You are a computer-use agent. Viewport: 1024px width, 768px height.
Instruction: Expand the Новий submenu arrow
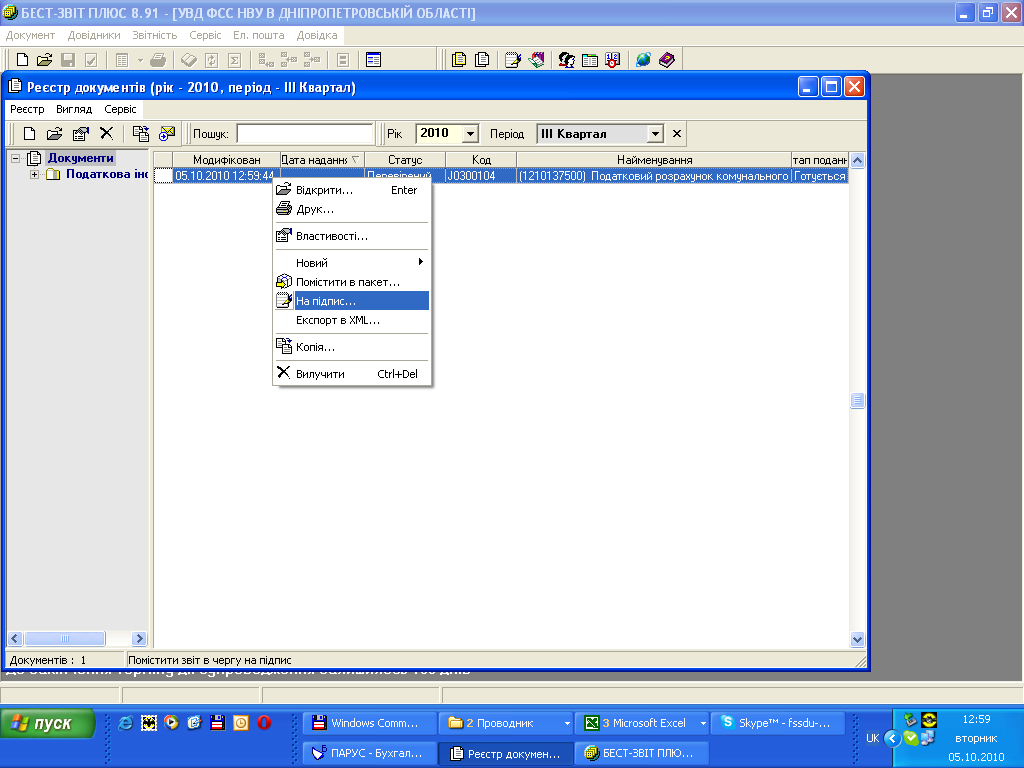(421, 262)
